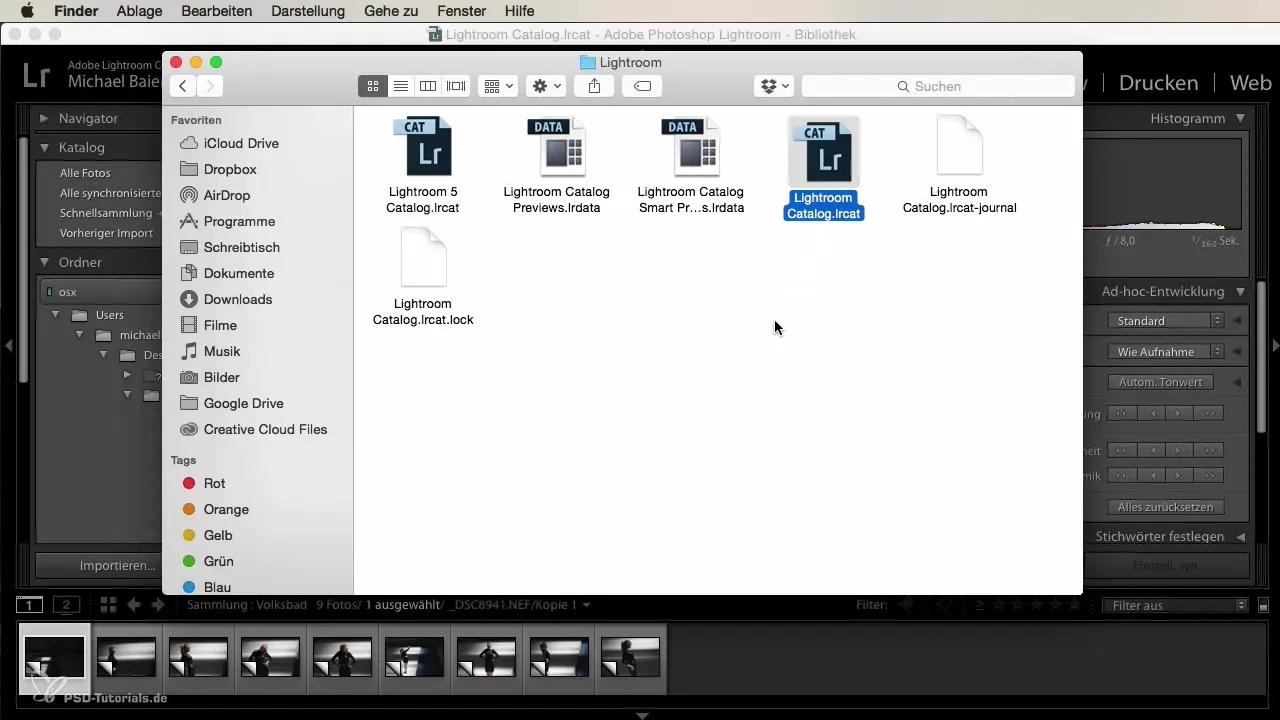Open the Ablage menu
Image resolution: width=1280 pixels, height=720 pixels.
click(139, 11)
